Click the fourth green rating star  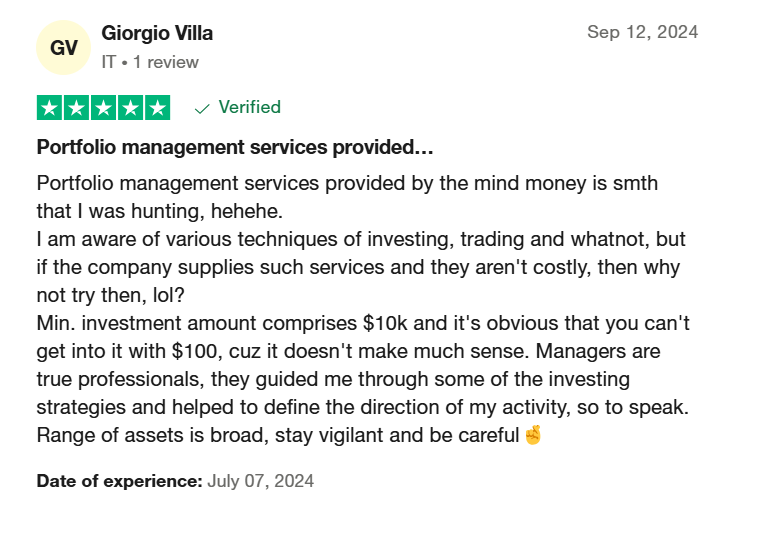pyautogui.click(x=130, y=108)
